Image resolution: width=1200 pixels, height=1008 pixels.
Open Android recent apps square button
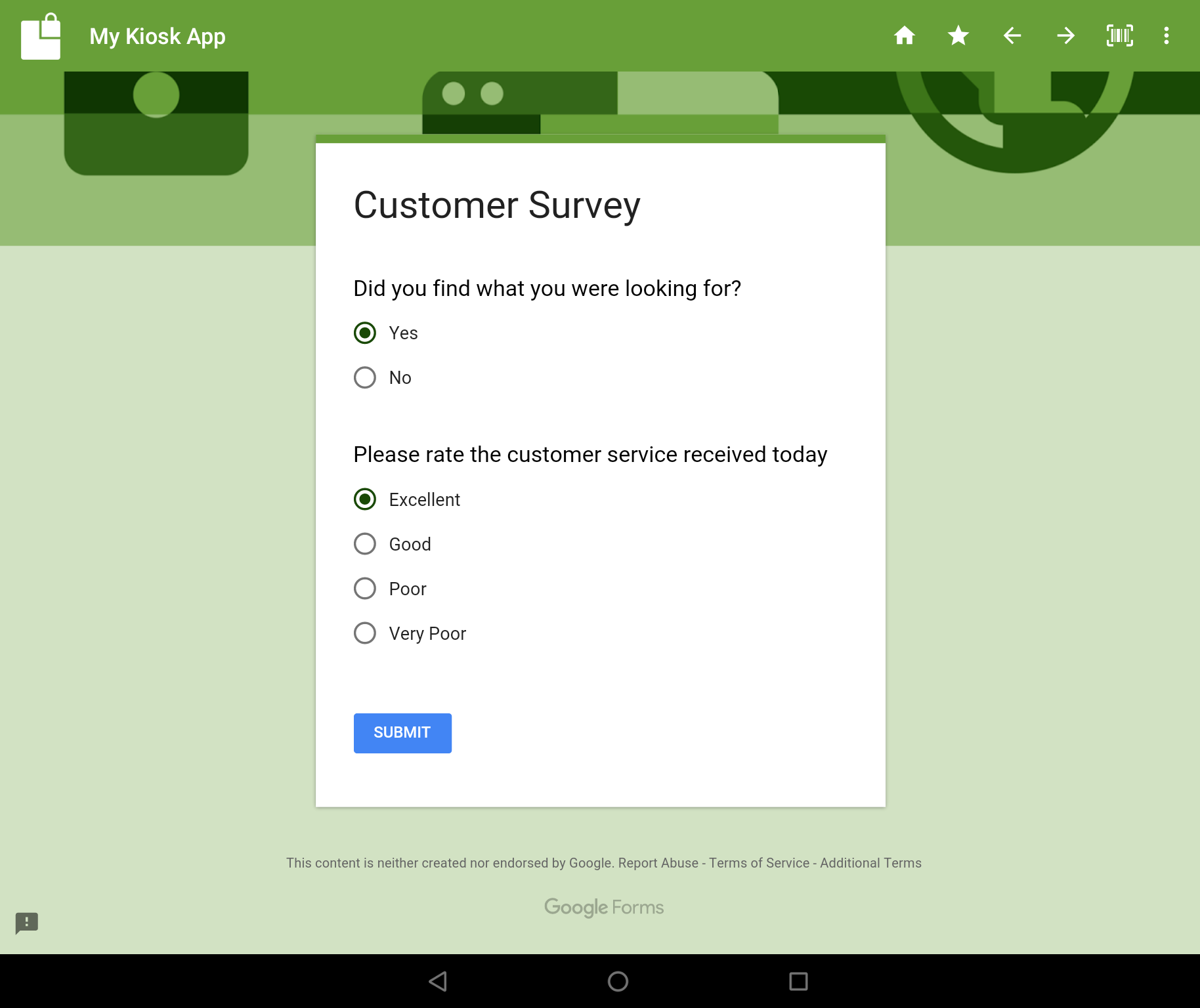pos(798,981)
